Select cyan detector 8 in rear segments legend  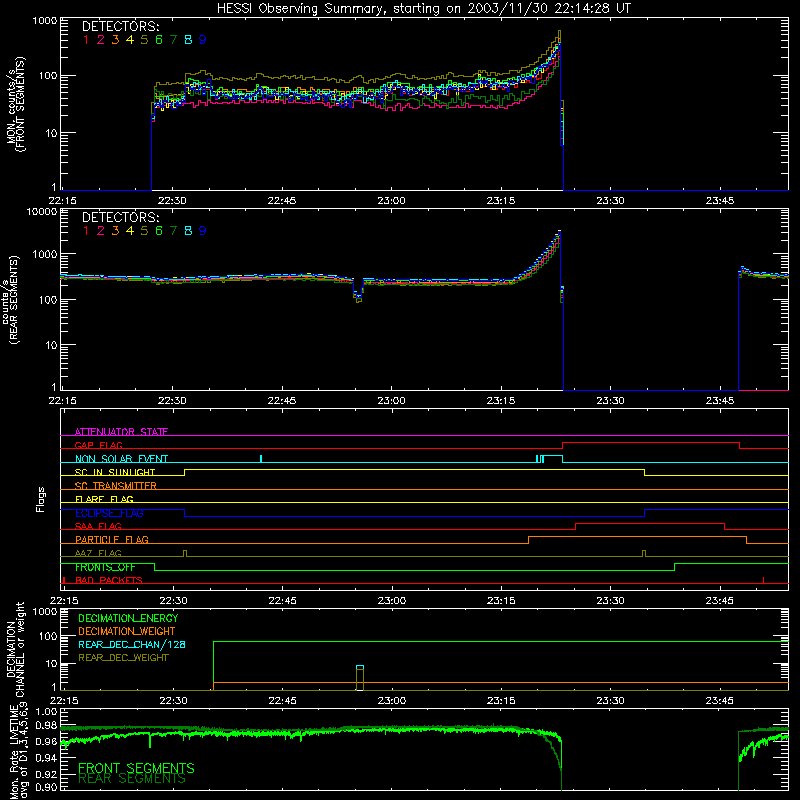click(188, 231)
